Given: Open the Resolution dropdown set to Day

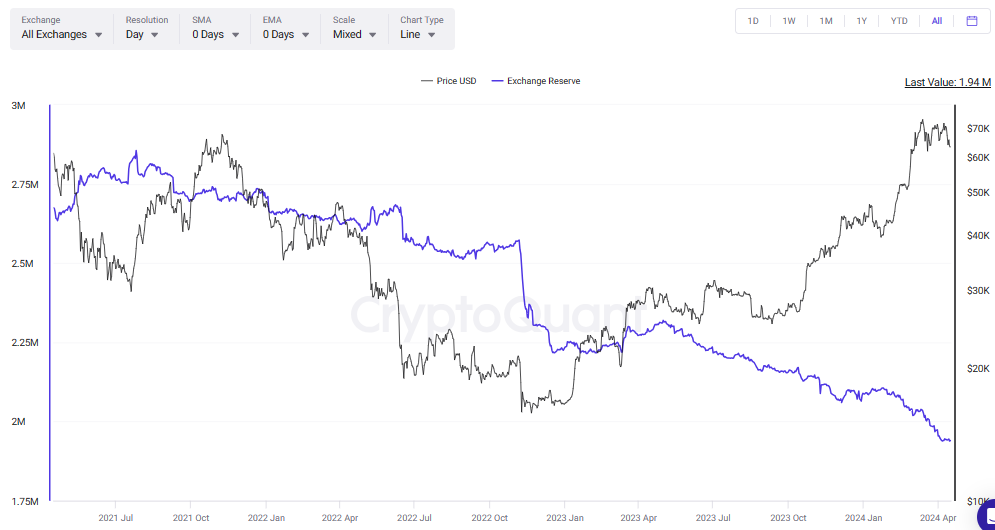Looking at the screenshot, I should 143,34.
